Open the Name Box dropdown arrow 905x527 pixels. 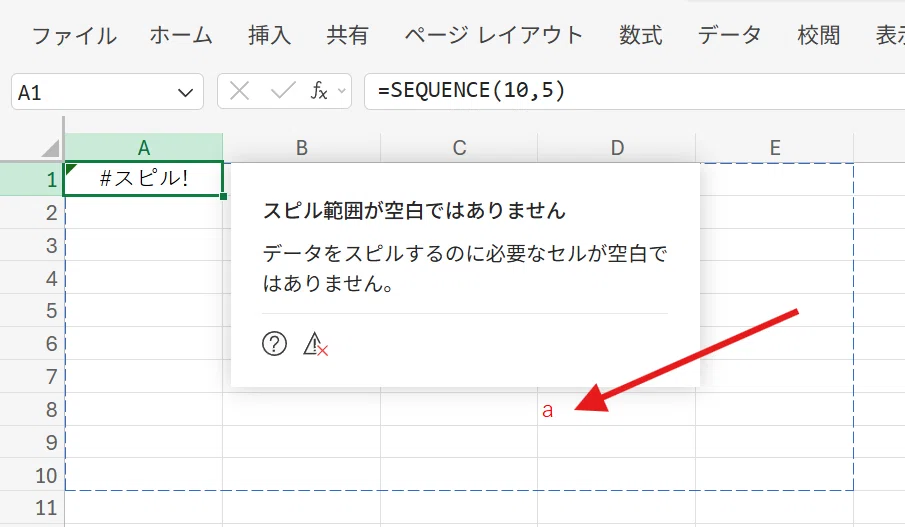point(185,92)
